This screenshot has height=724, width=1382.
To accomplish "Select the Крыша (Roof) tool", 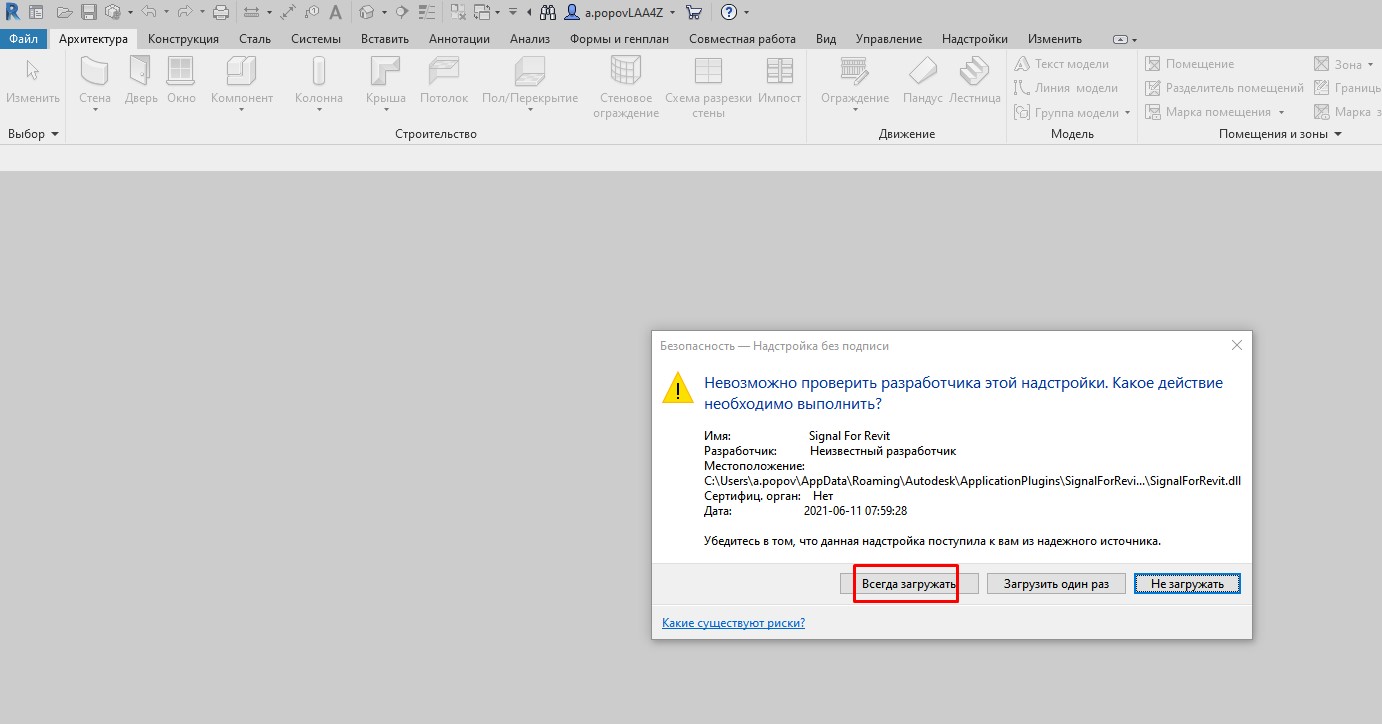I will [386, 82].
